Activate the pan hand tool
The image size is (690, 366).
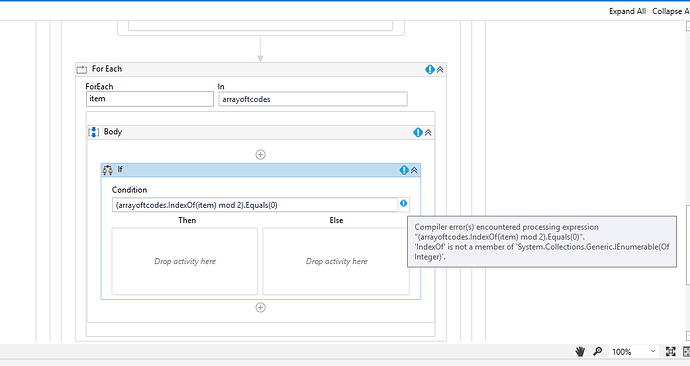[x=580, y=351]
